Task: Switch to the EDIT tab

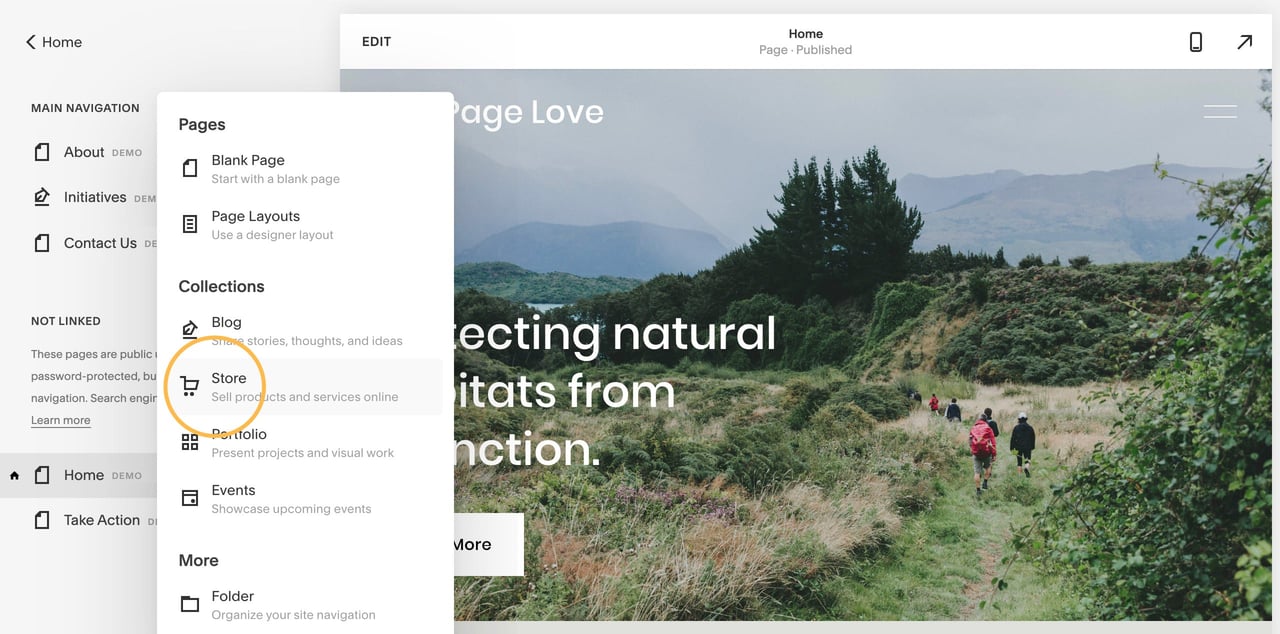Action: tap(376, 41)
